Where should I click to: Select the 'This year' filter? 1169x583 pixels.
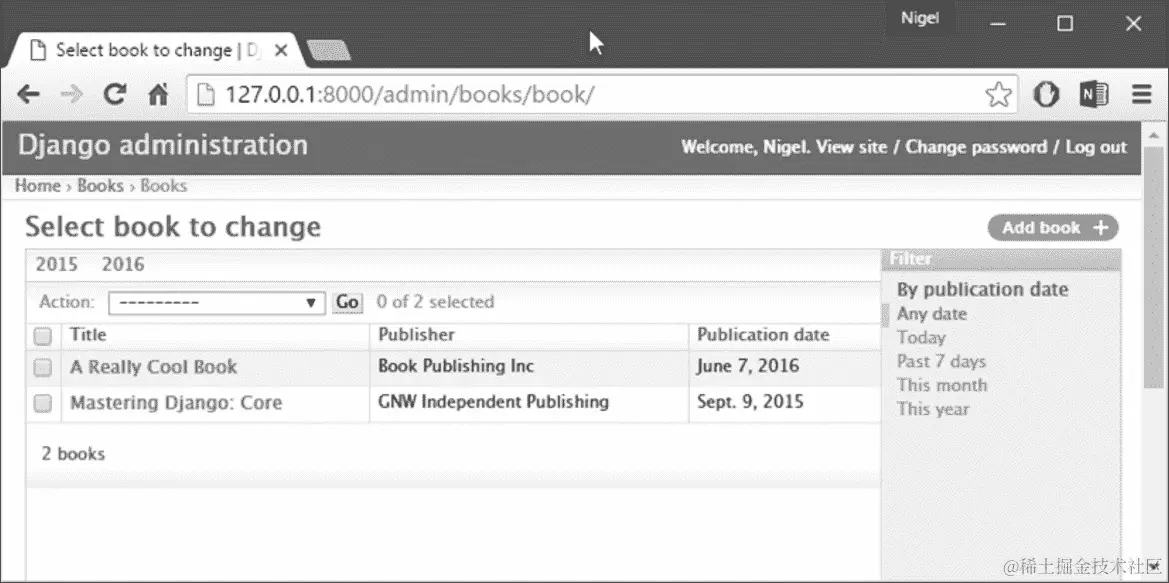(x=933, y=409)
